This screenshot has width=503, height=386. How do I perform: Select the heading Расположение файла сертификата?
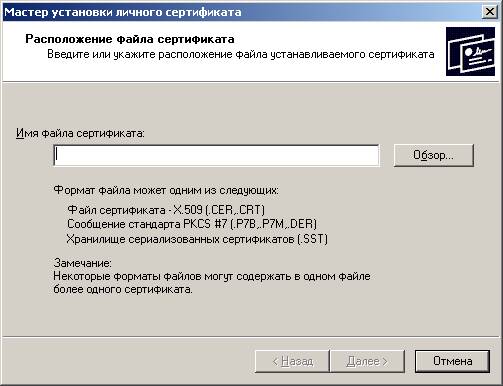point(130,39)
